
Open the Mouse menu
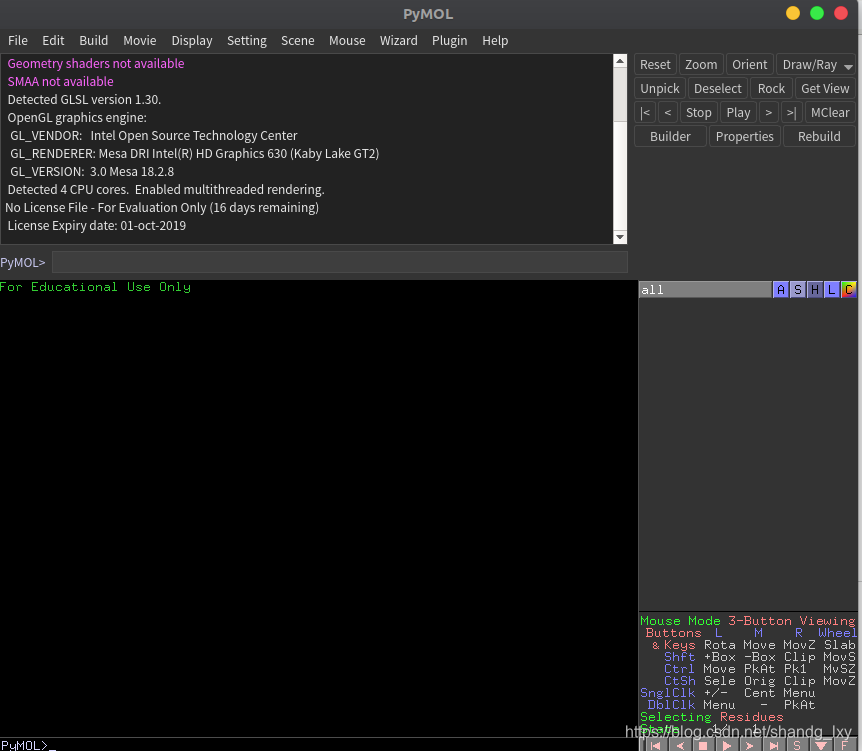347,41
